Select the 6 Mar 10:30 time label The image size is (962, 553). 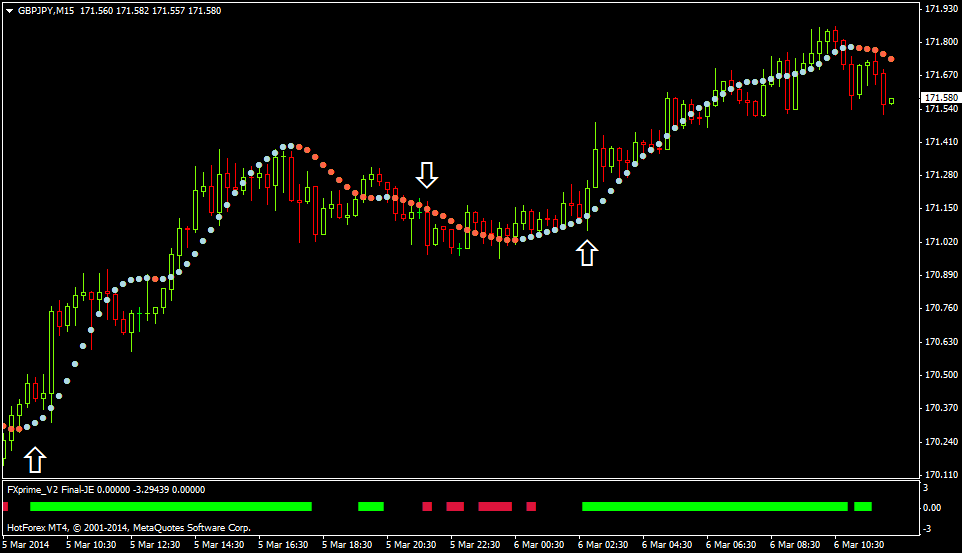(x=859, y=545)
